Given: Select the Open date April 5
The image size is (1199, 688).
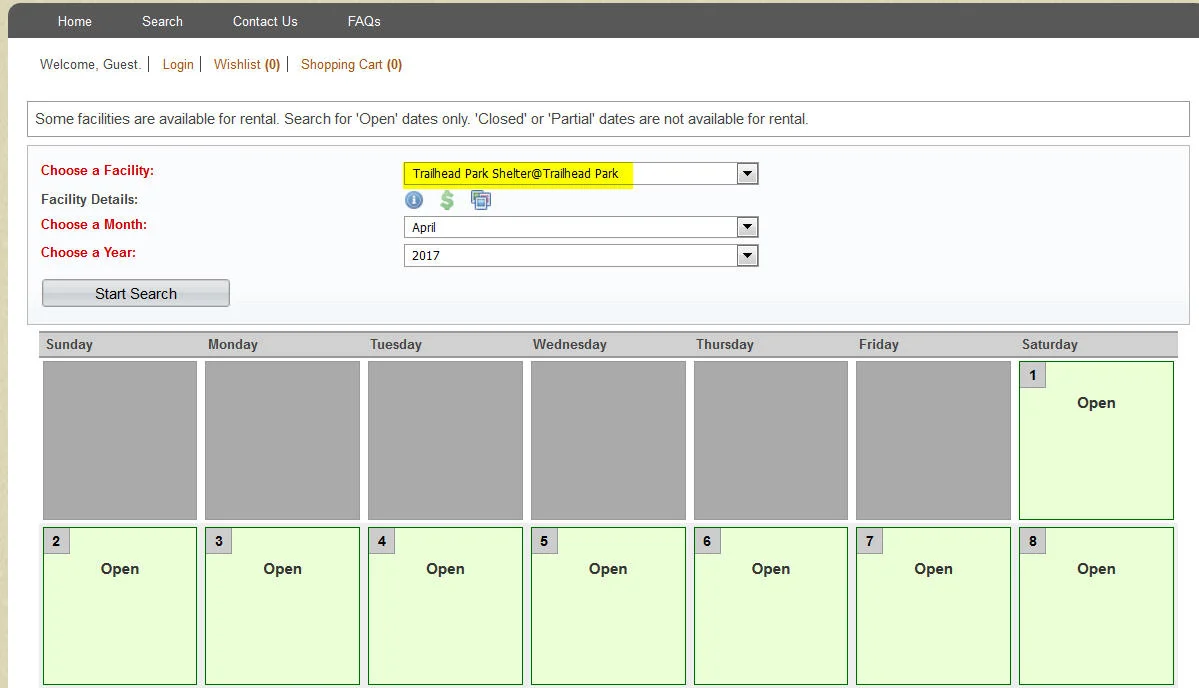Looking at the screenshot, I should [x=608, y=605].
